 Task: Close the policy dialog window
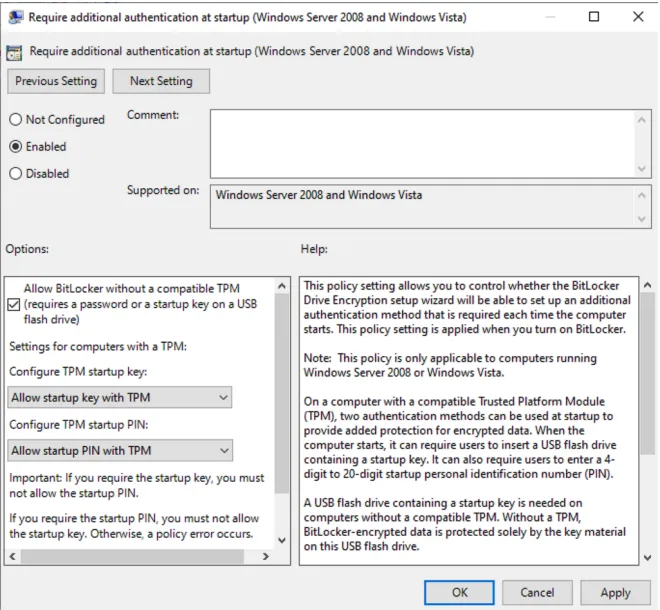[638, 17]
